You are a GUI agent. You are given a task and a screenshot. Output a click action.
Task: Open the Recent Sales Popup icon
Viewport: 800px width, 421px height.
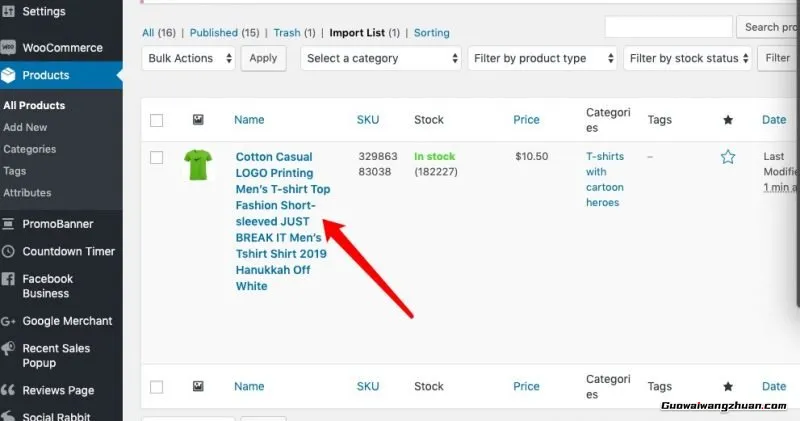(9, 349)
